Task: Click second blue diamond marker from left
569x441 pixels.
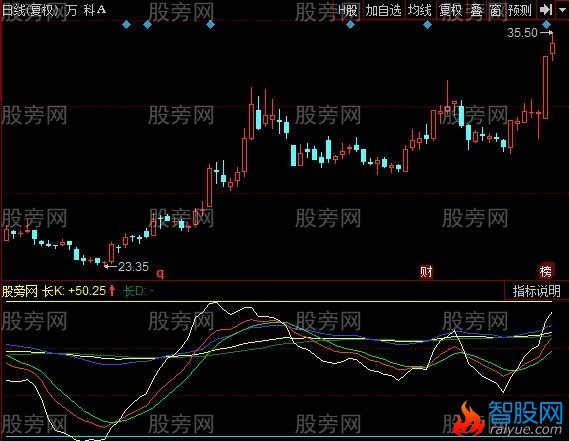Action: (147, 25)
